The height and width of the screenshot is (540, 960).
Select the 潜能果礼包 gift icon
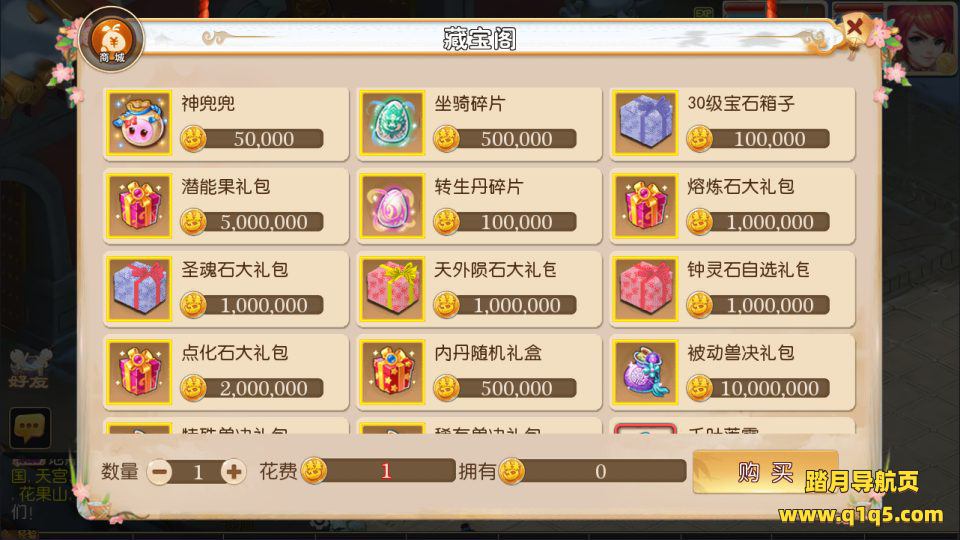point(140,206)
